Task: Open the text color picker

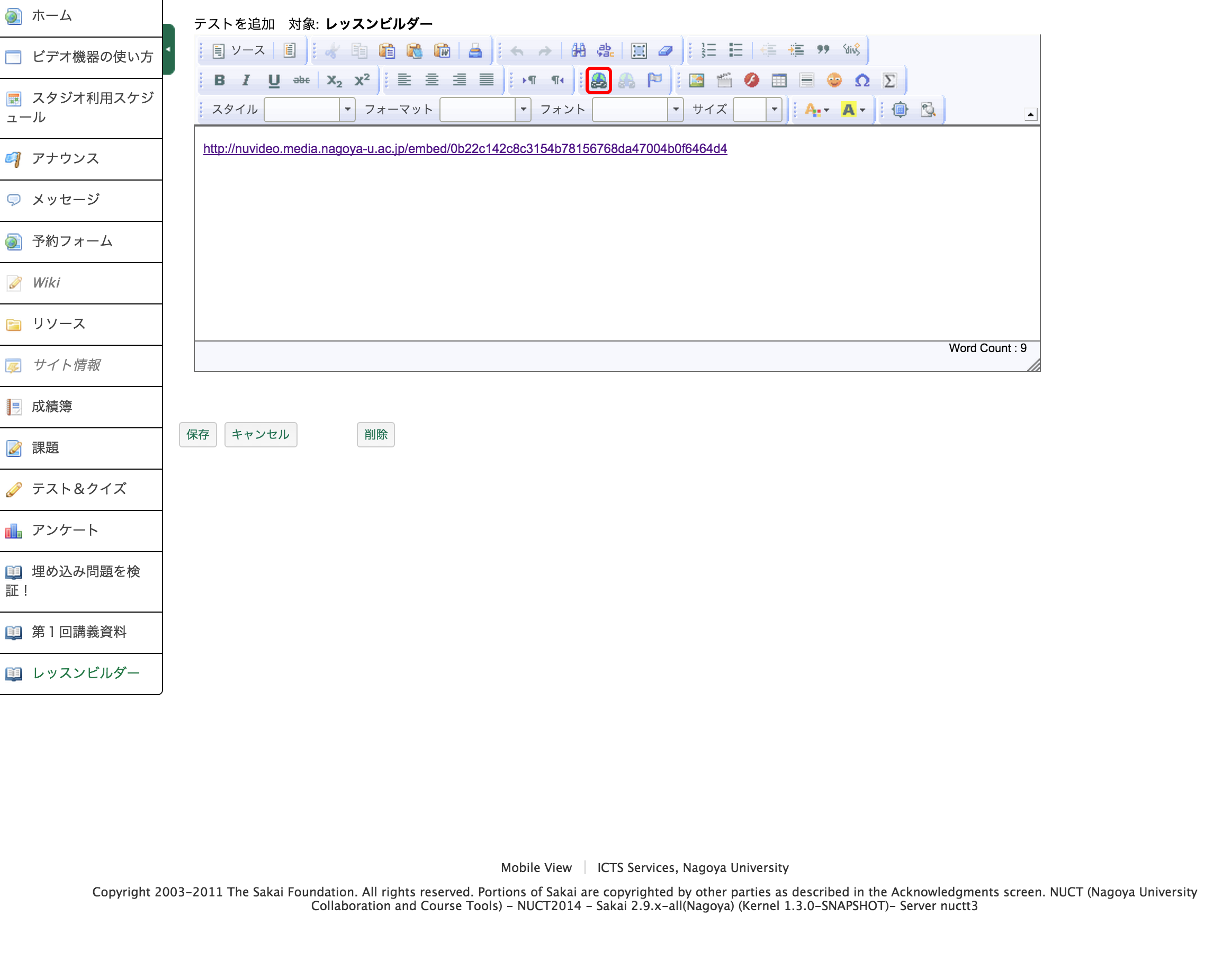Action: pos(816,110)
